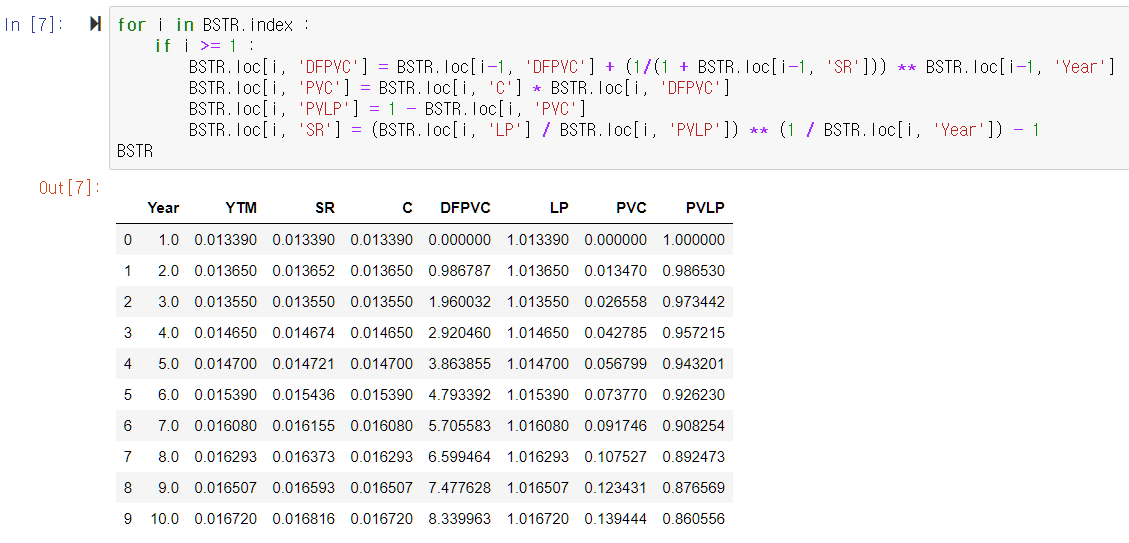Click the DFPVC value 1.960032

click(459, 302)
